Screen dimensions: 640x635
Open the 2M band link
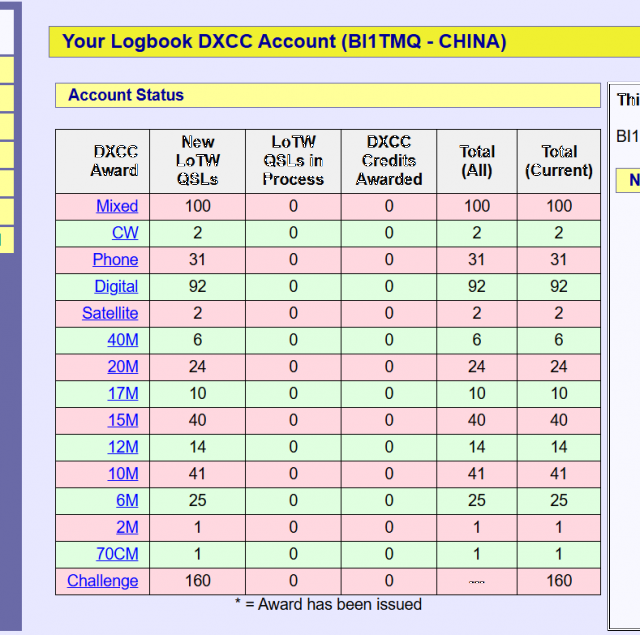click(x=127, y=528)
